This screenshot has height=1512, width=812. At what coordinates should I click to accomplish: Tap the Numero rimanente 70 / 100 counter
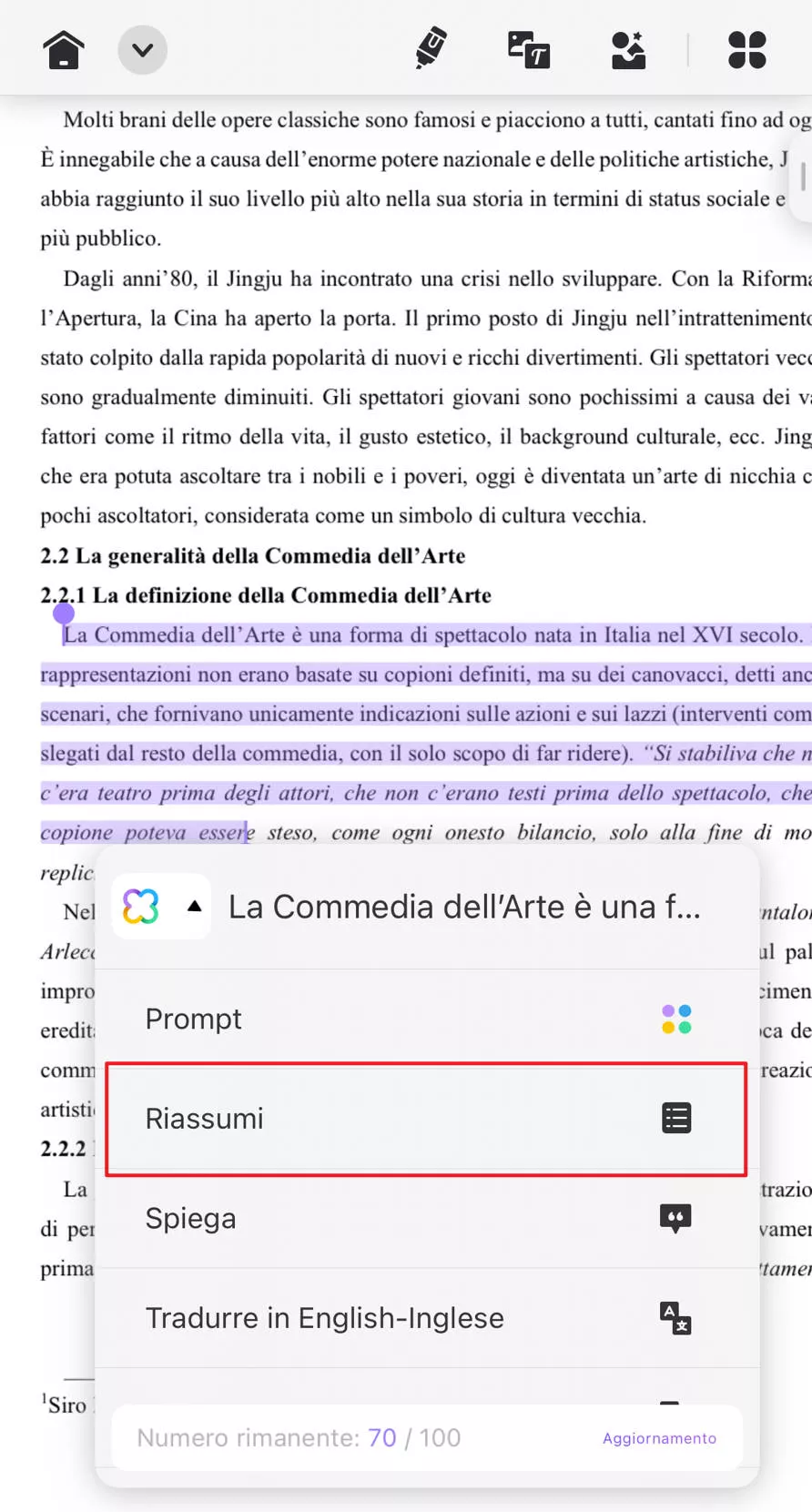(x=299, y=1438)
